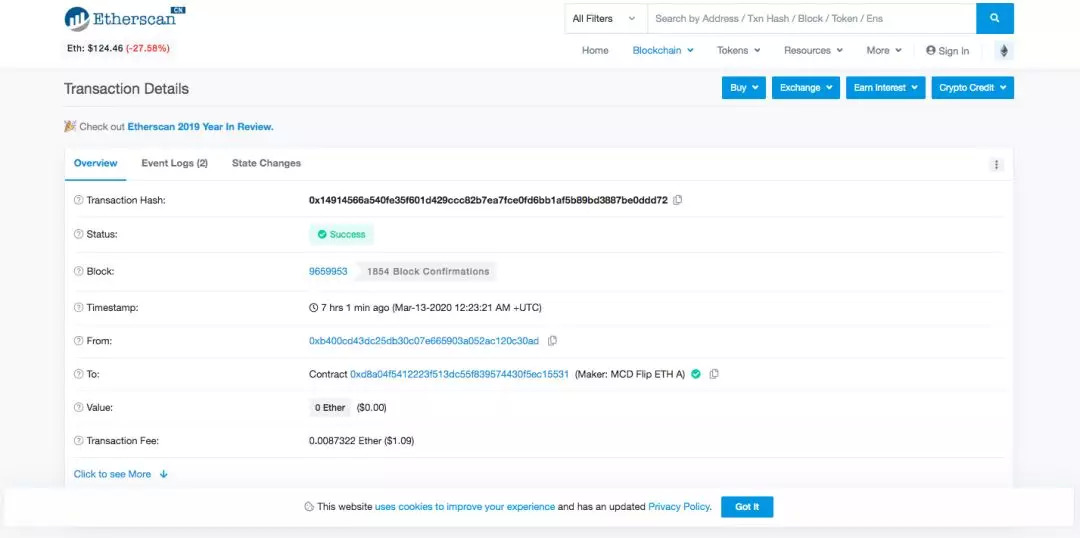Open the Privacy Policy link
This screenshot has width=1080, height=538.
tap(678, 506)
